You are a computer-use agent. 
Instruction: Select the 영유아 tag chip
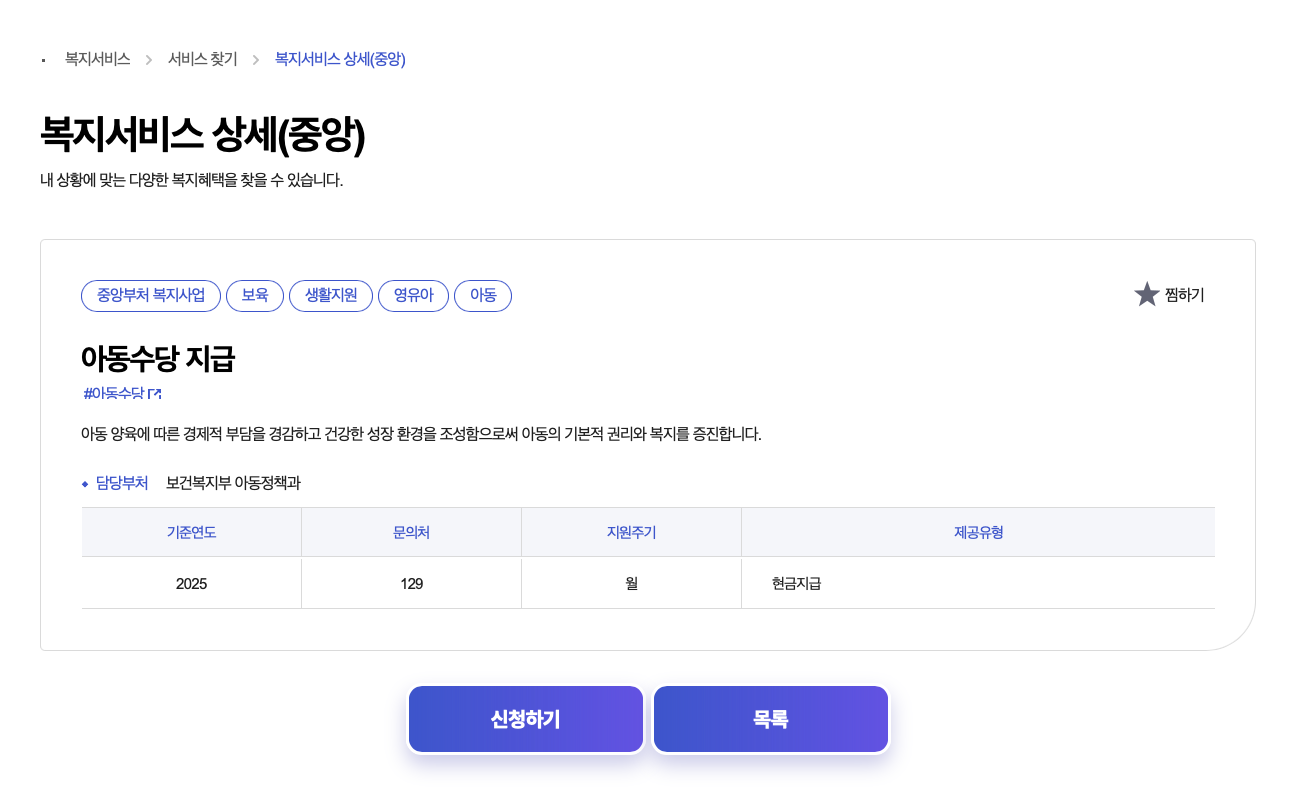413,295
